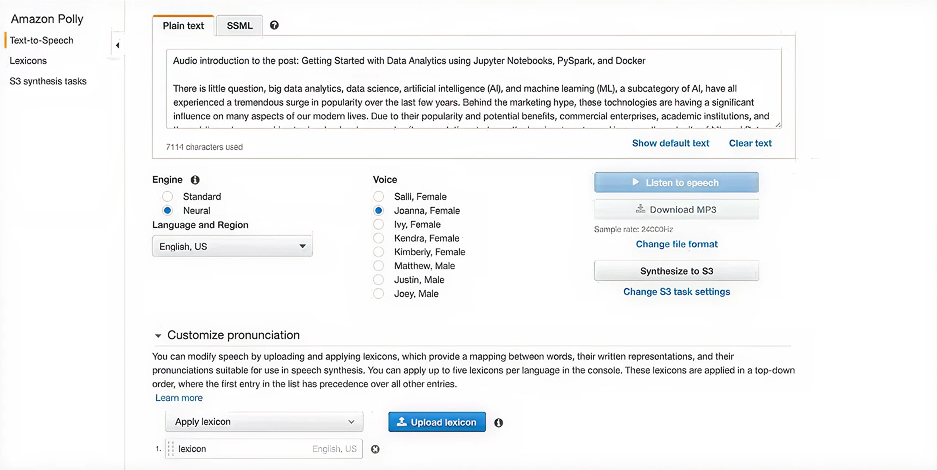Go to S3 synthesis tasks page
This screenshot has width=937, height=470.
point(48,81)
